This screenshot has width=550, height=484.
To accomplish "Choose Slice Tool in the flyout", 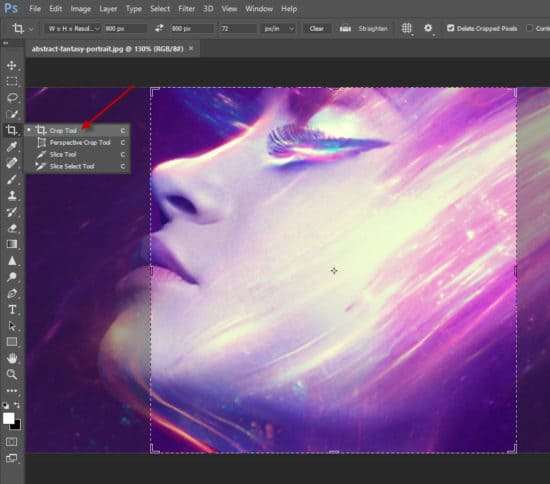I will tap(78, 154).
